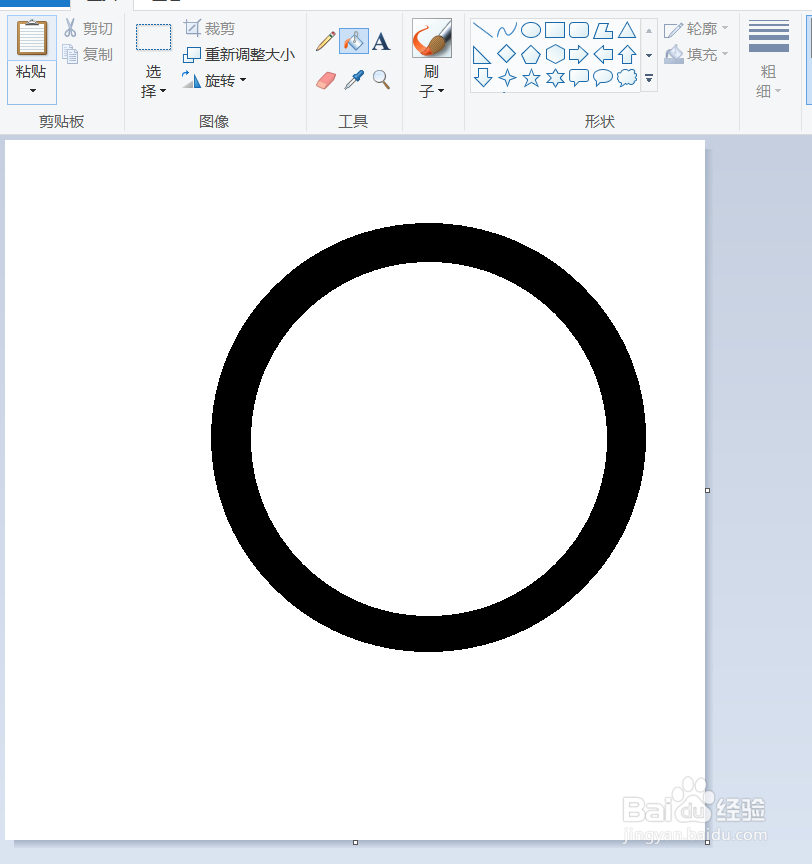The height and width of the screenshot is (864, 812).
Task: Select the Eraser tool
Action: point(324,79)
